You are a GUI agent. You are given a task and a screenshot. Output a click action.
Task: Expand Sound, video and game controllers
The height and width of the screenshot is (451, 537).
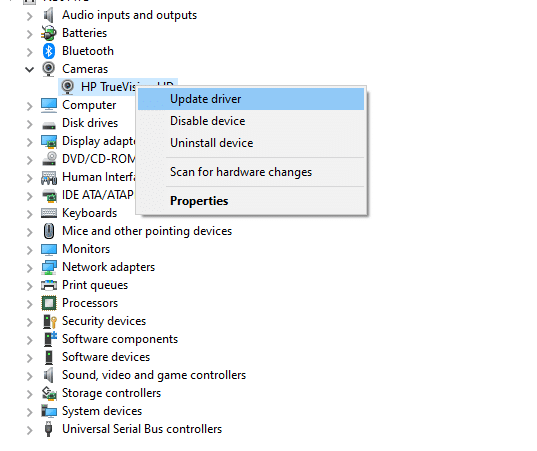(x=30, y=376)
